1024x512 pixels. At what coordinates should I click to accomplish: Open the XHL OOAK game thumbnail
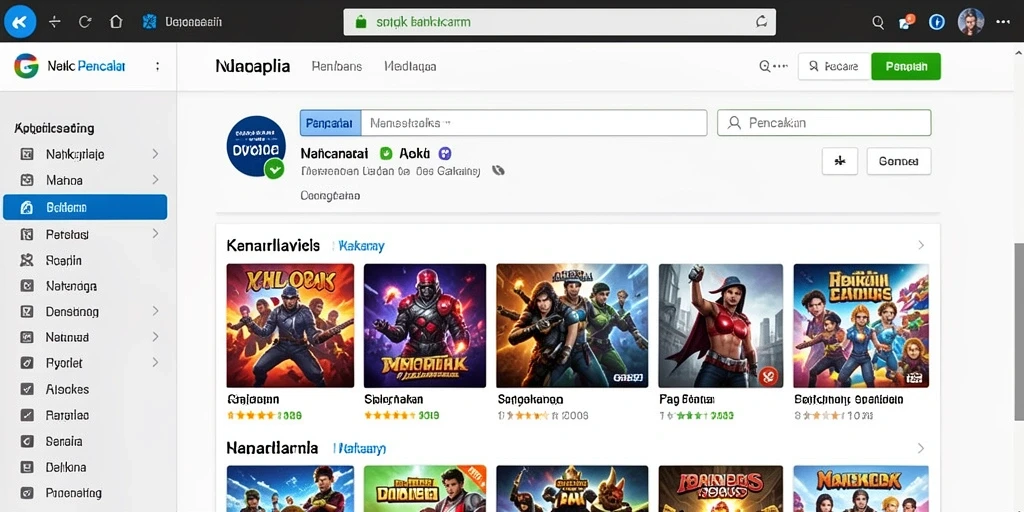[290, 325]
